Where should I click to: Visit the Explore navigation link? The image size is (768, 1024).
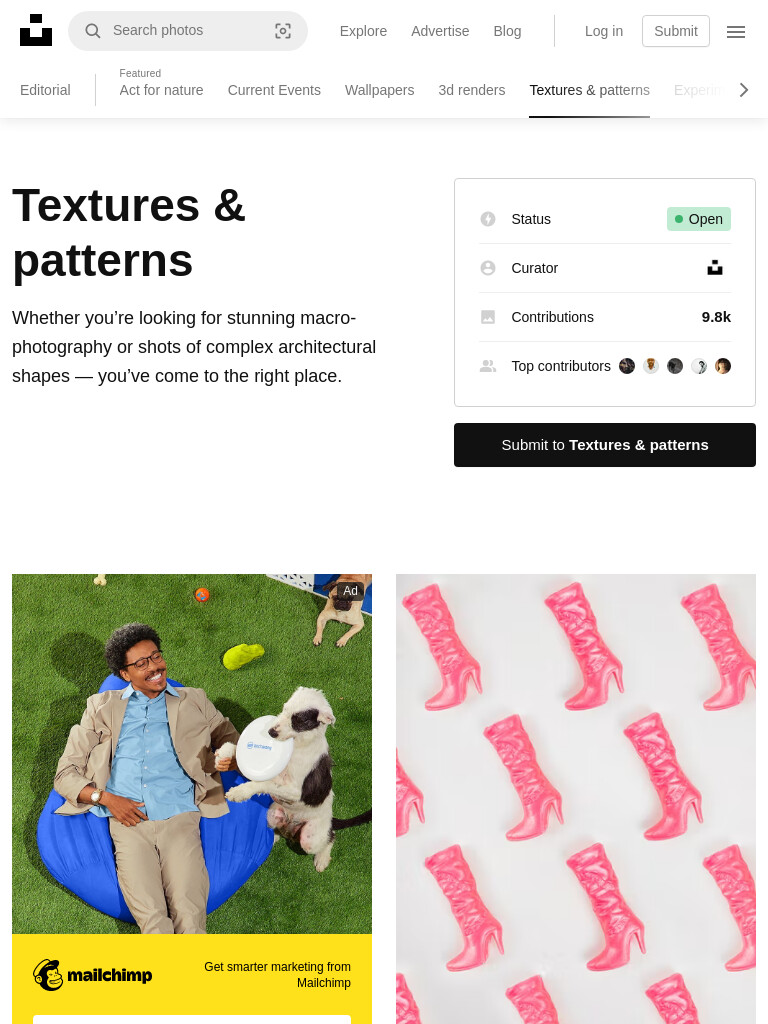(363, 31)
